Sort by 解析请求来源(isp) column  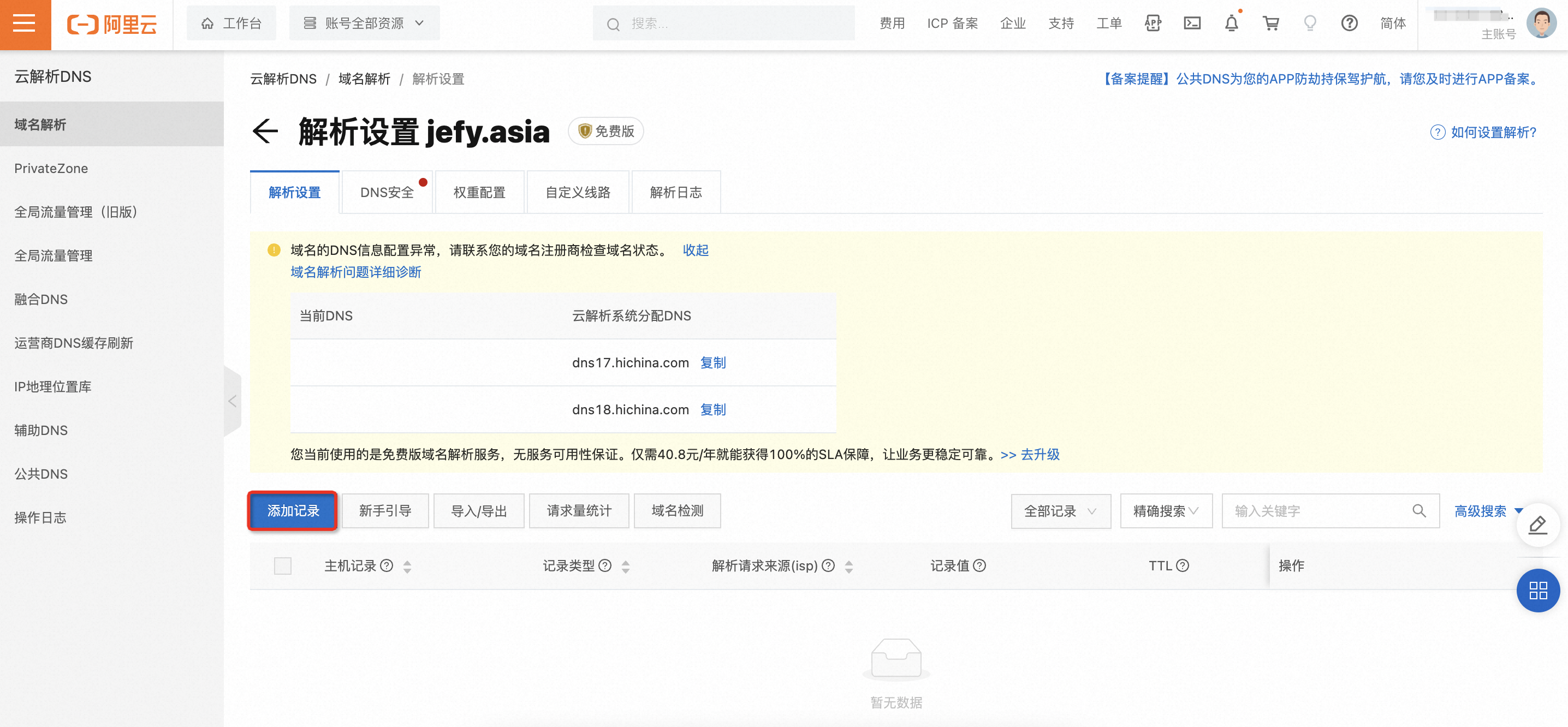(849, 567)
